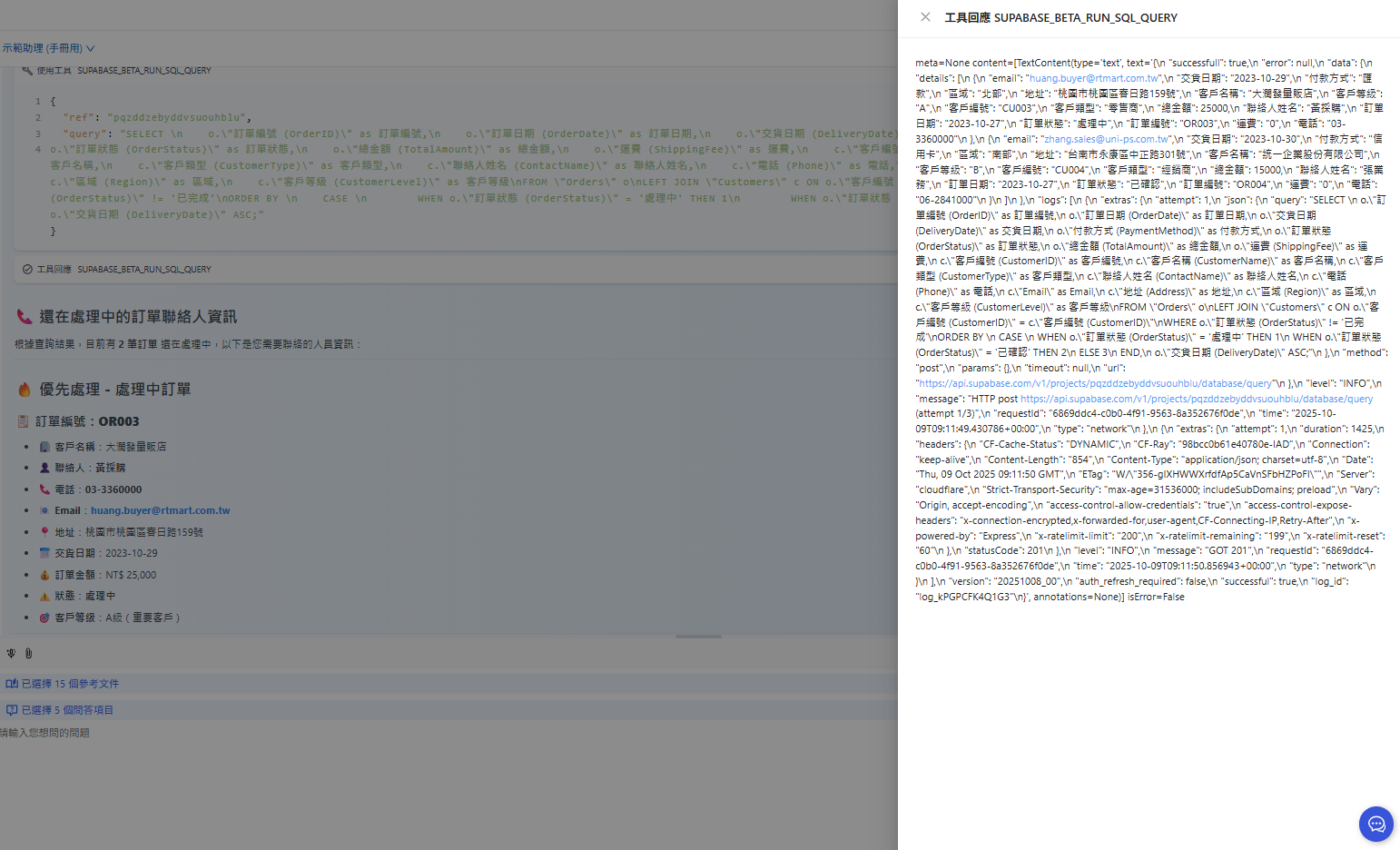The width and height of the screenshot is (1400, 850).
Task: Click the book icon for reference documents
Action: pyautogui.click(x=12, y=684)
